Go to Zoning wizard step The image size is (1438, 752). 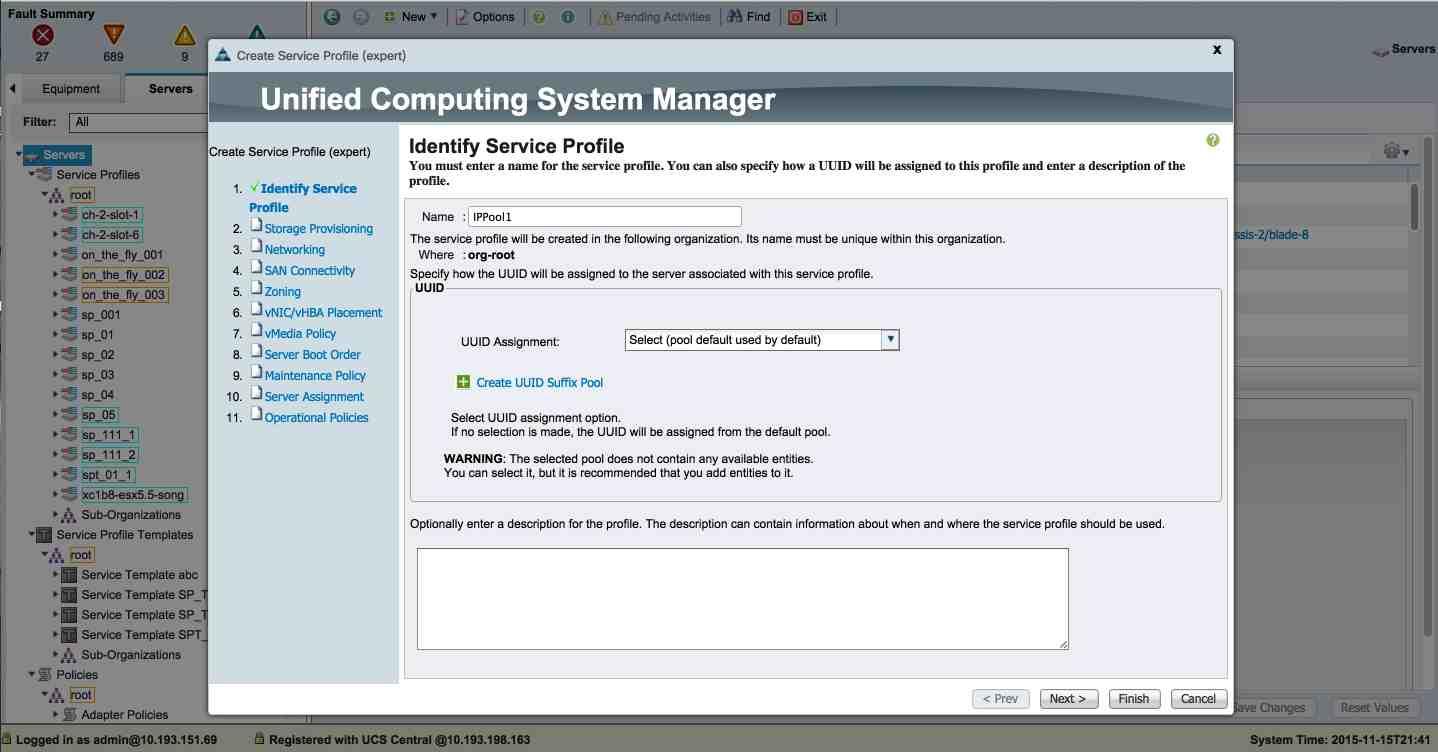(282, 292)
